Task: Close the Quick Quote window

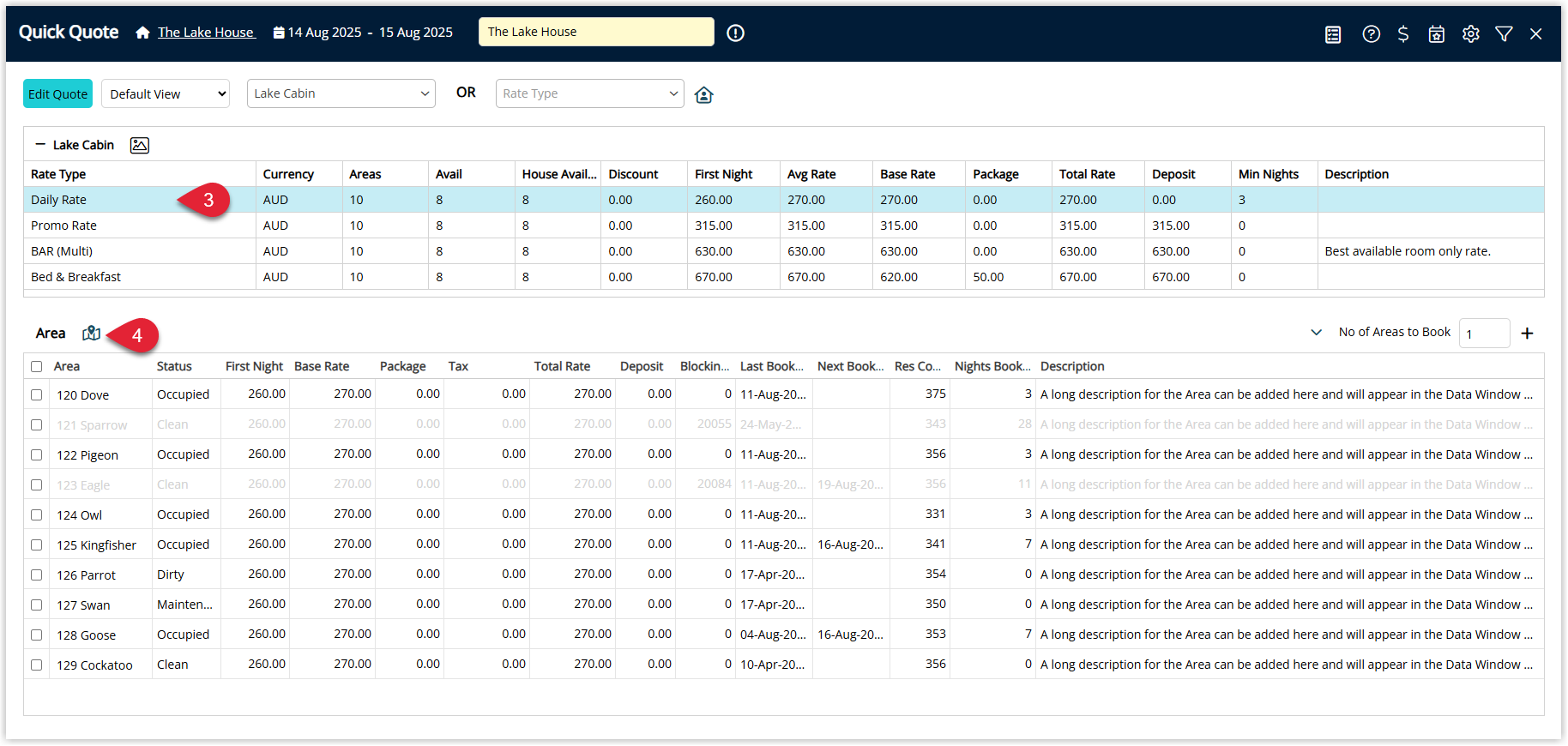Action: pos(1536,34)
